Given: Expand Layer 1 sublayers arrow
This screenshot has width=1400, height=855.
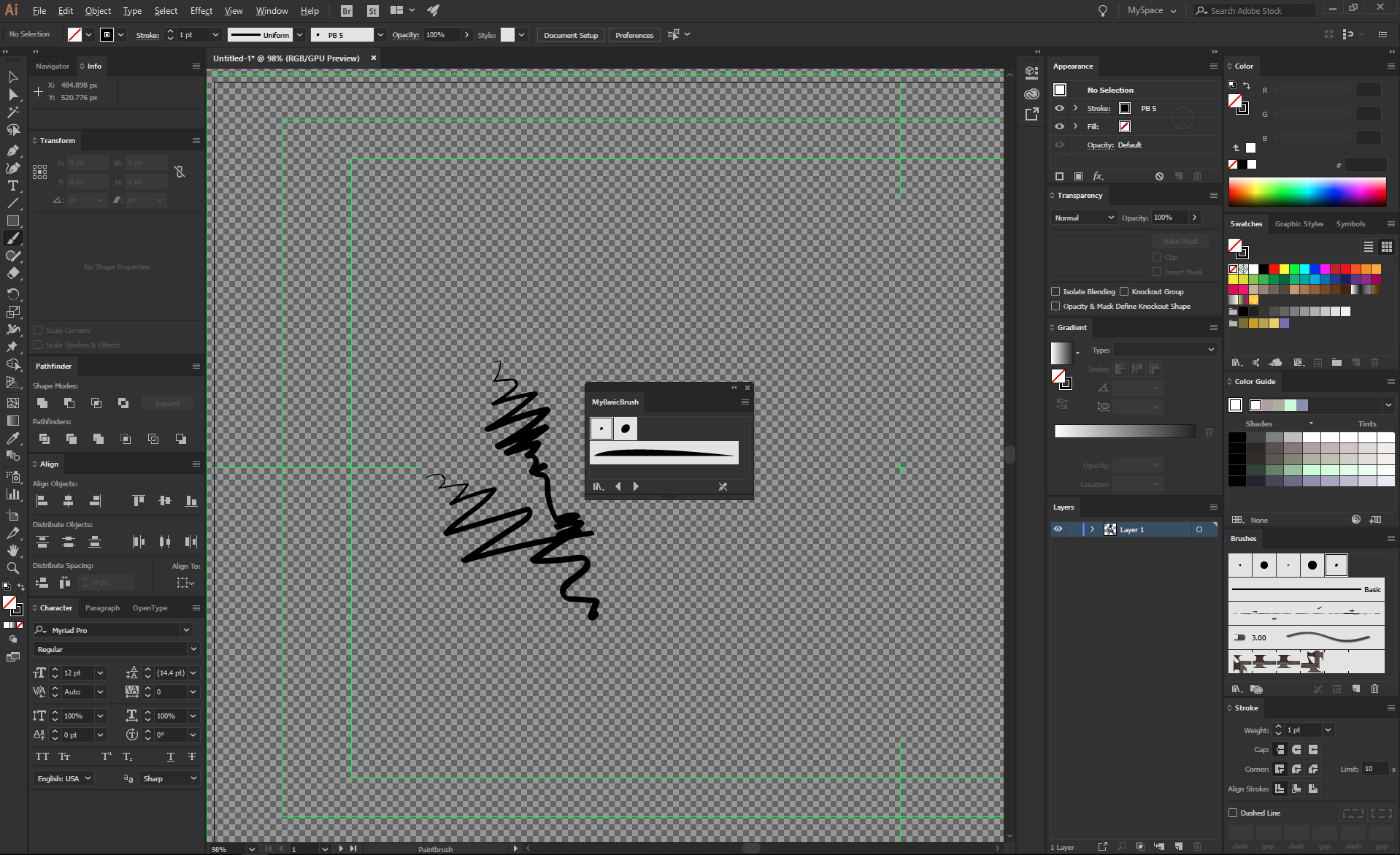Looking at the screenshot, I should [1092, 529].
